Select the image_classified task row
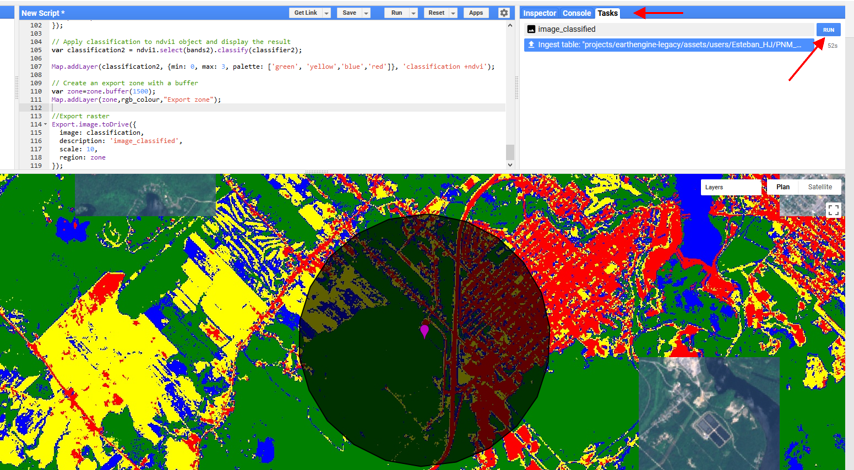Viewport: 854px width, 470px height. [x=669, y=29]
